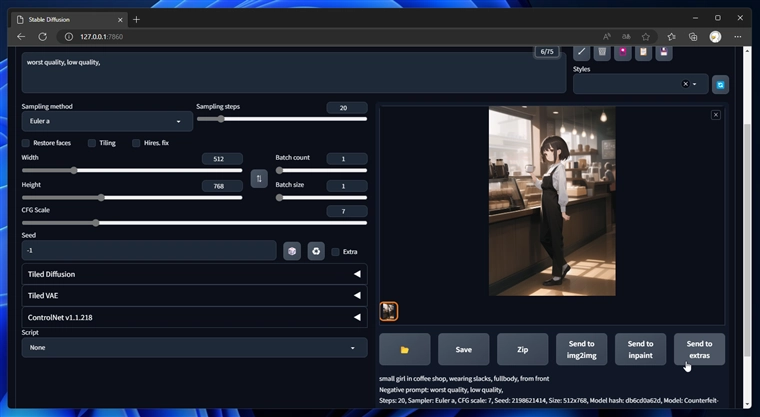Reload the browser page

pyautogui.click(x=43, y=37)
